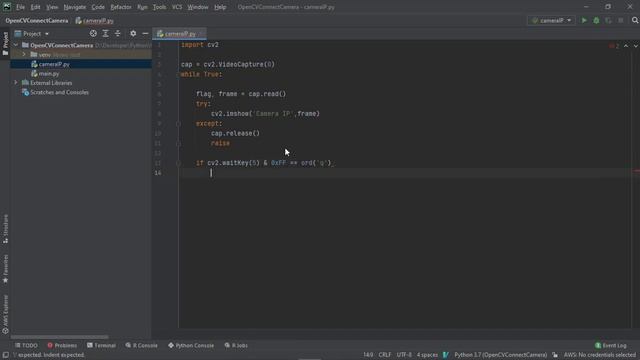This screenshot has width=640, height=360.
Task: Click the PyCharm application logo
Action: tap(7, 7)
